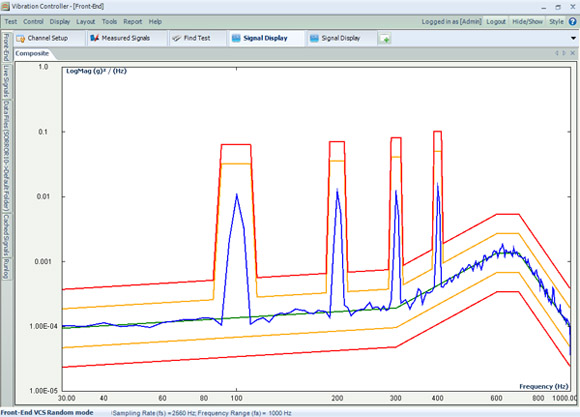Click the 1.00E-04 Y-axis tick label

[44, 326]
